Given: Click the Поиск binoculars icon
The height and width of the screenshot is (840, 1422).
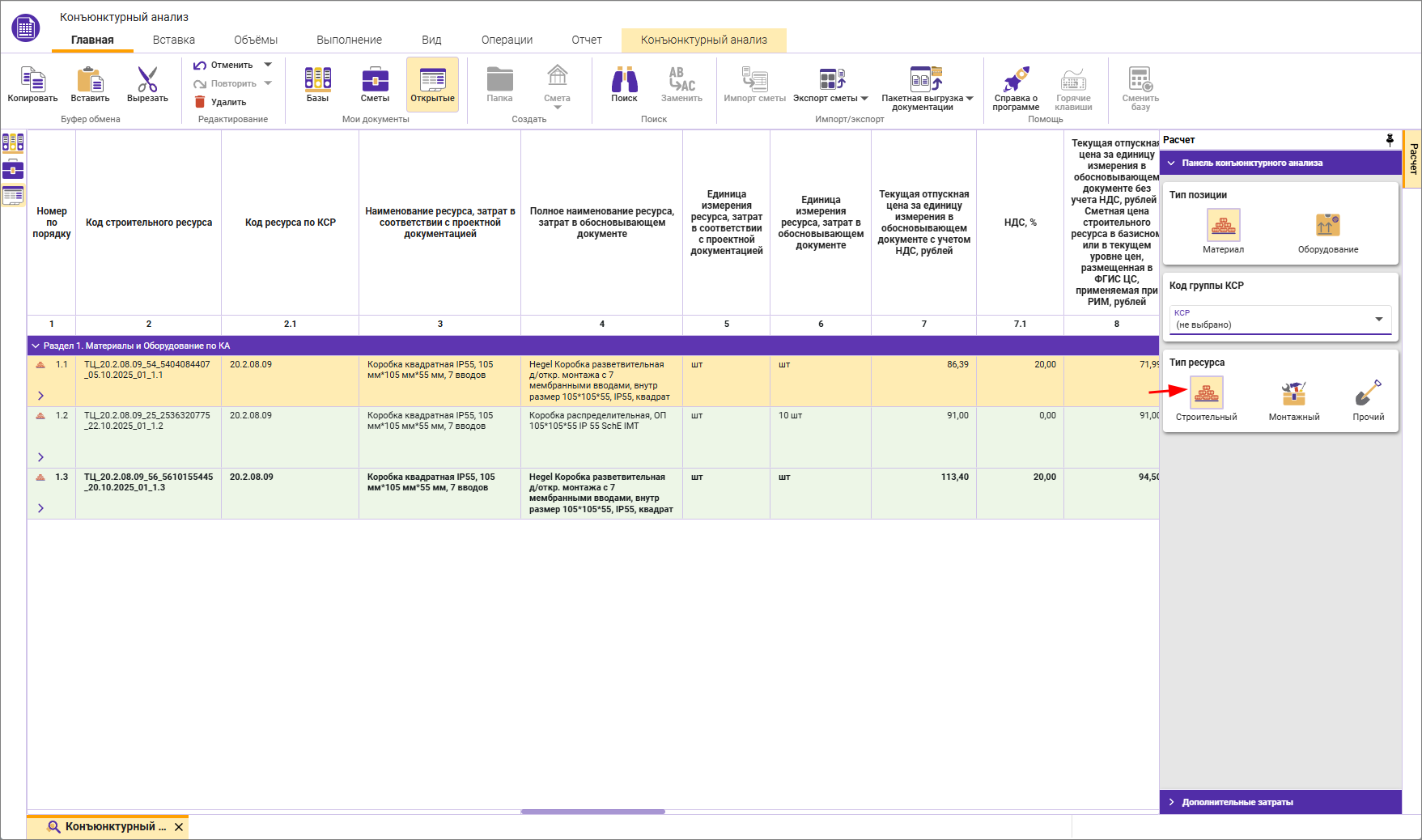Looking at the screenshot, I should (624, 81).
